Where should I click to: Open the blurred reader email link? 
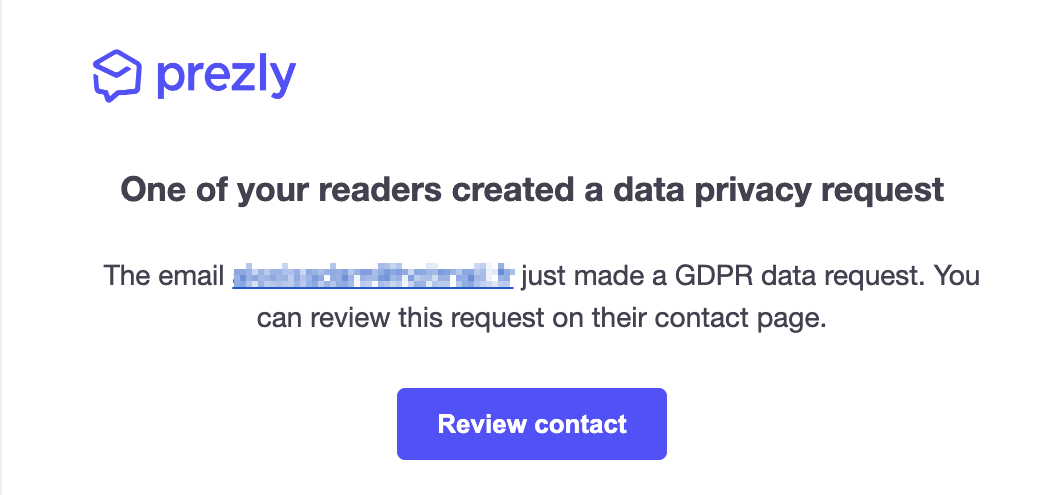372,276
